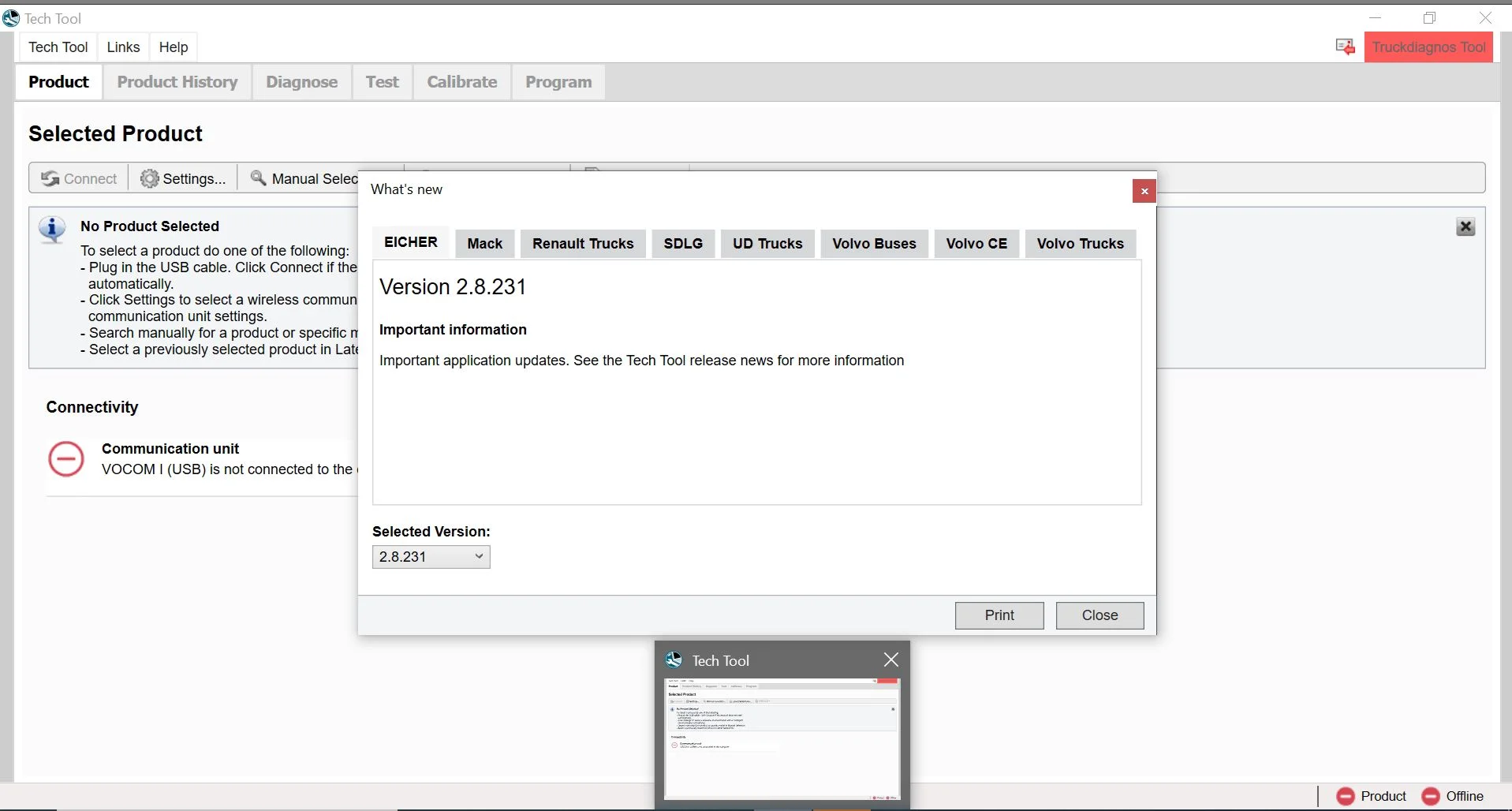Screen dimensions: 1512x811
Task: Open the Tech Tool menu
Action: point(58,47)
